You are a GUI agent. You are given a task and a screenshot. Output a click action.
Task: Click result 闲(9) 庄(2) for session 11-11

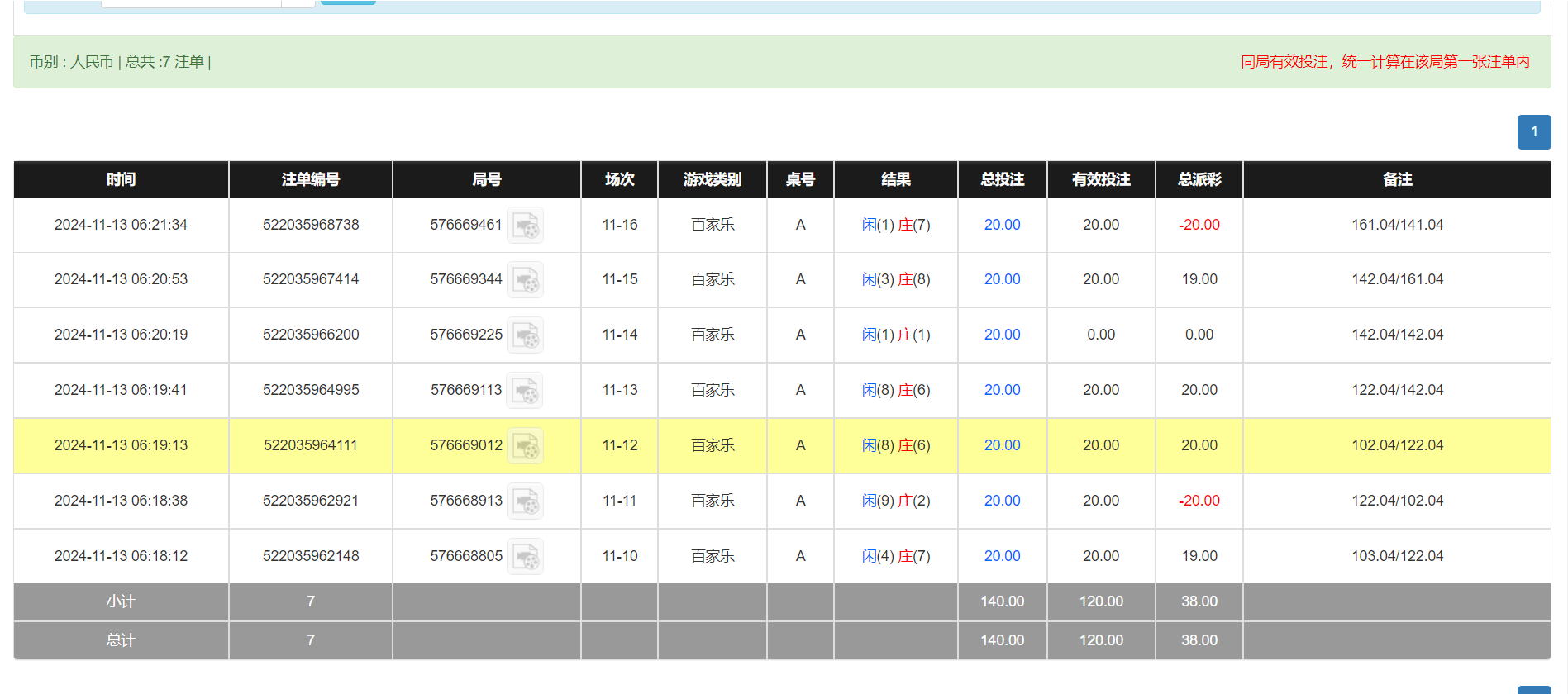click(895, 501)
